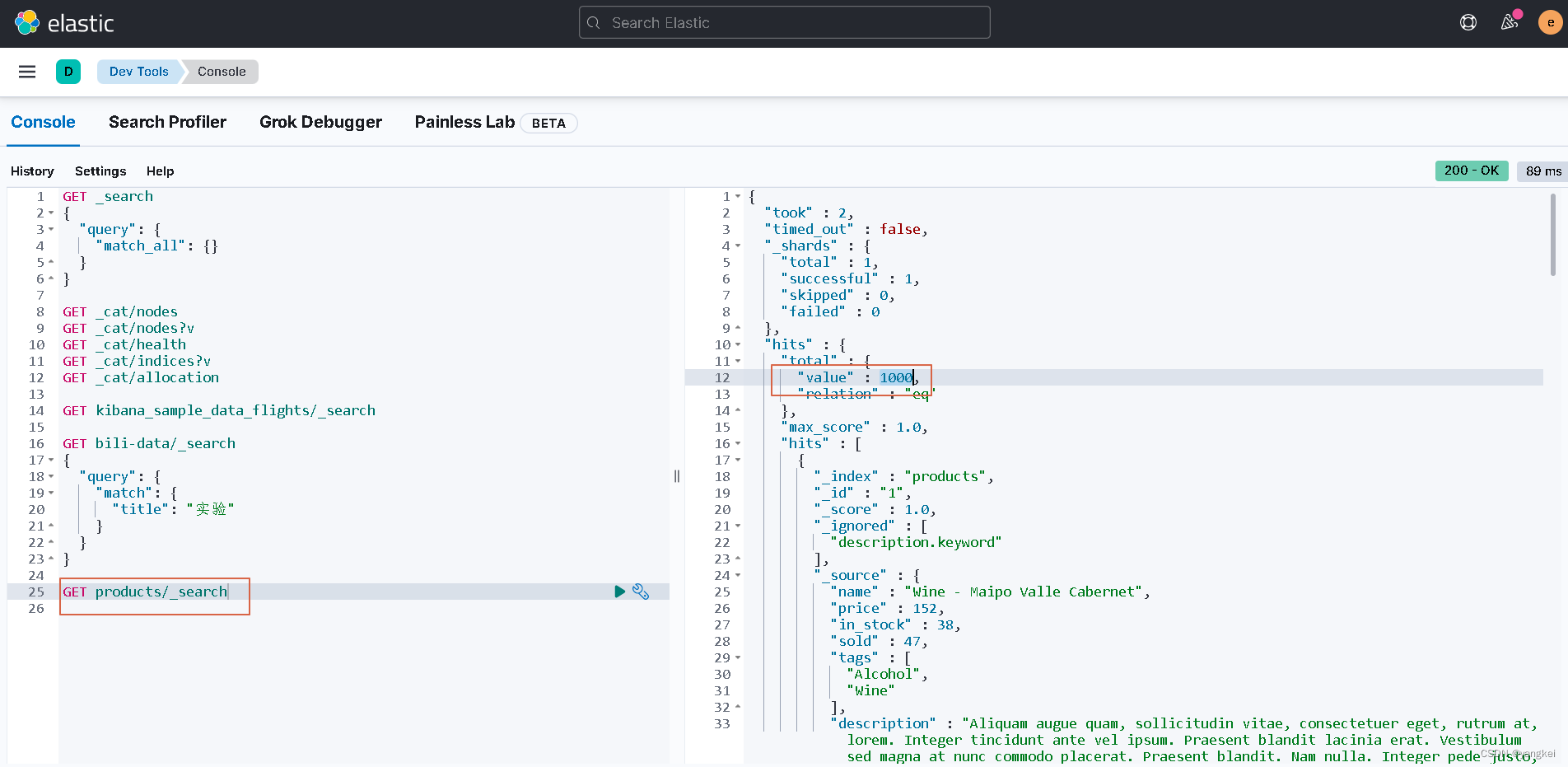Click the GET _cat/indices?v request

137,361
